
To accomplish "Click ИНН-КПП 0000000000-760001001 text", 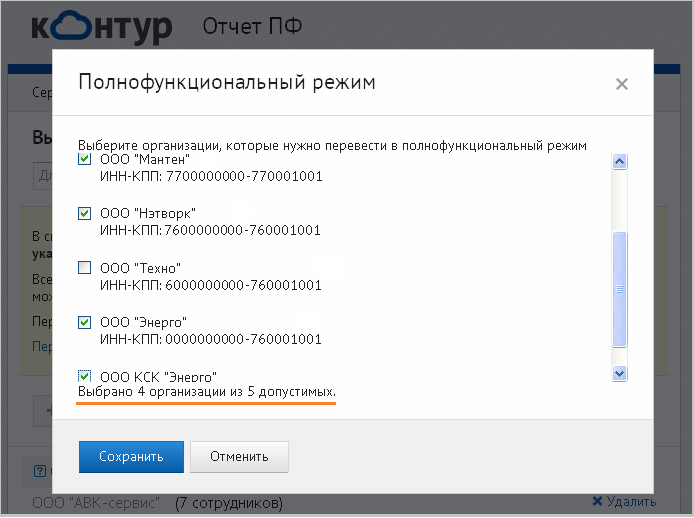I will coord(211,339).
